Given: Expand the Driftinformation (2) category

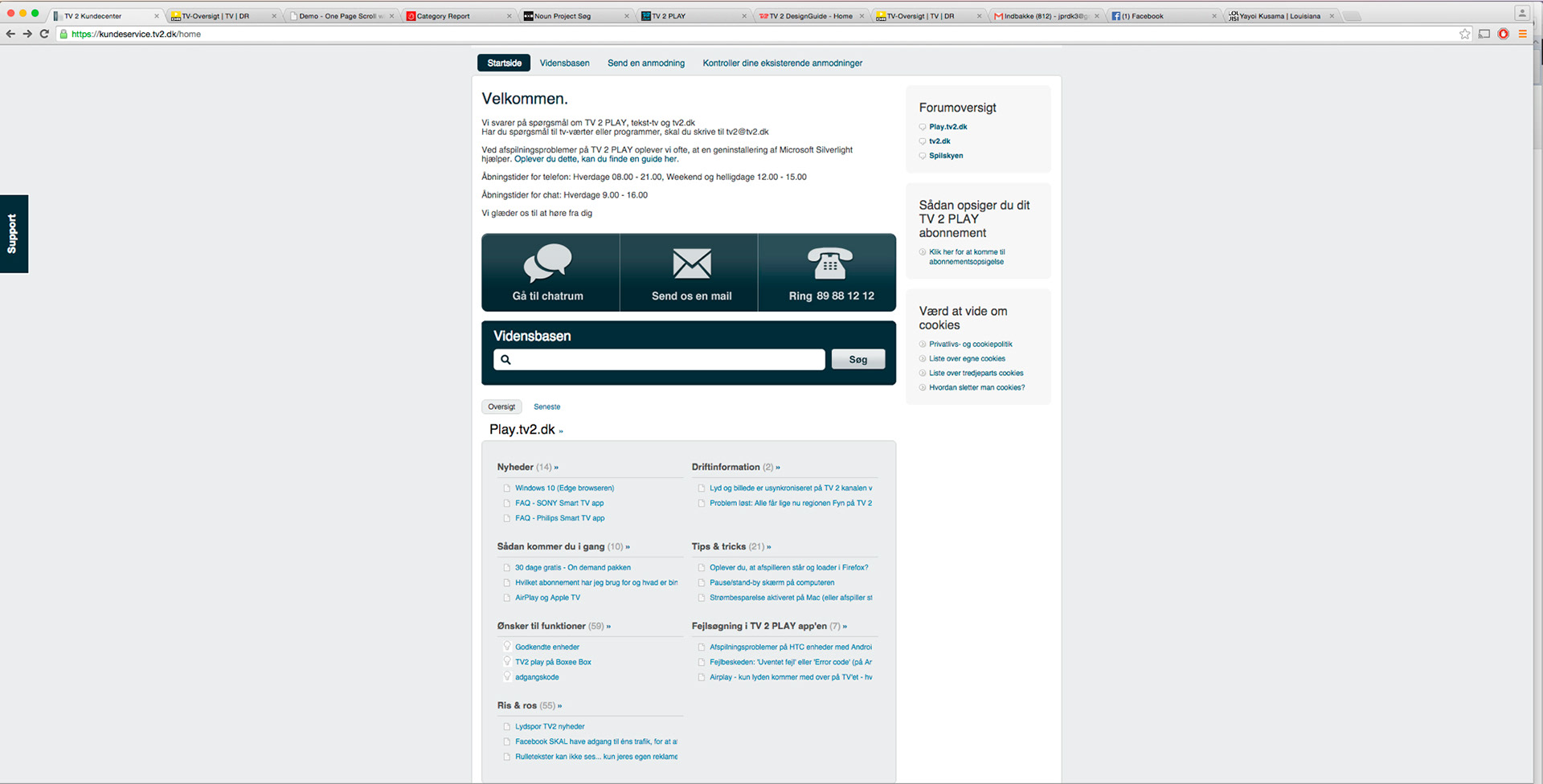Looking at the screenshot, I should [735, 467].
